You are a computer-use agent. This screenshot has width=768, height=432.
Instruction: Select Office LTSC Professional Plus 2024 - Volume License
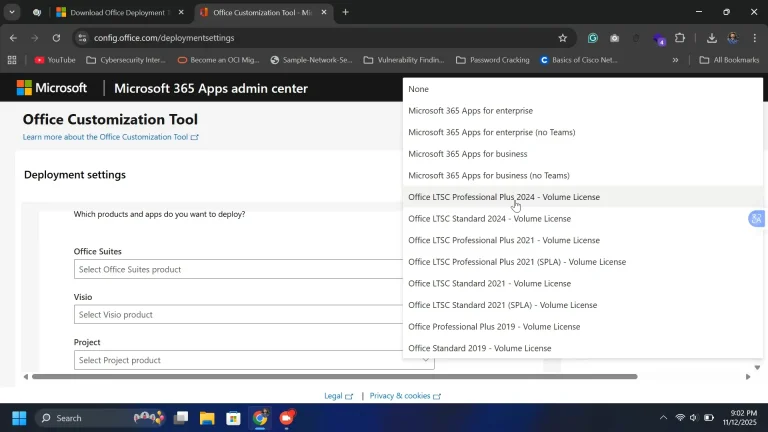[x=582, y=197]
